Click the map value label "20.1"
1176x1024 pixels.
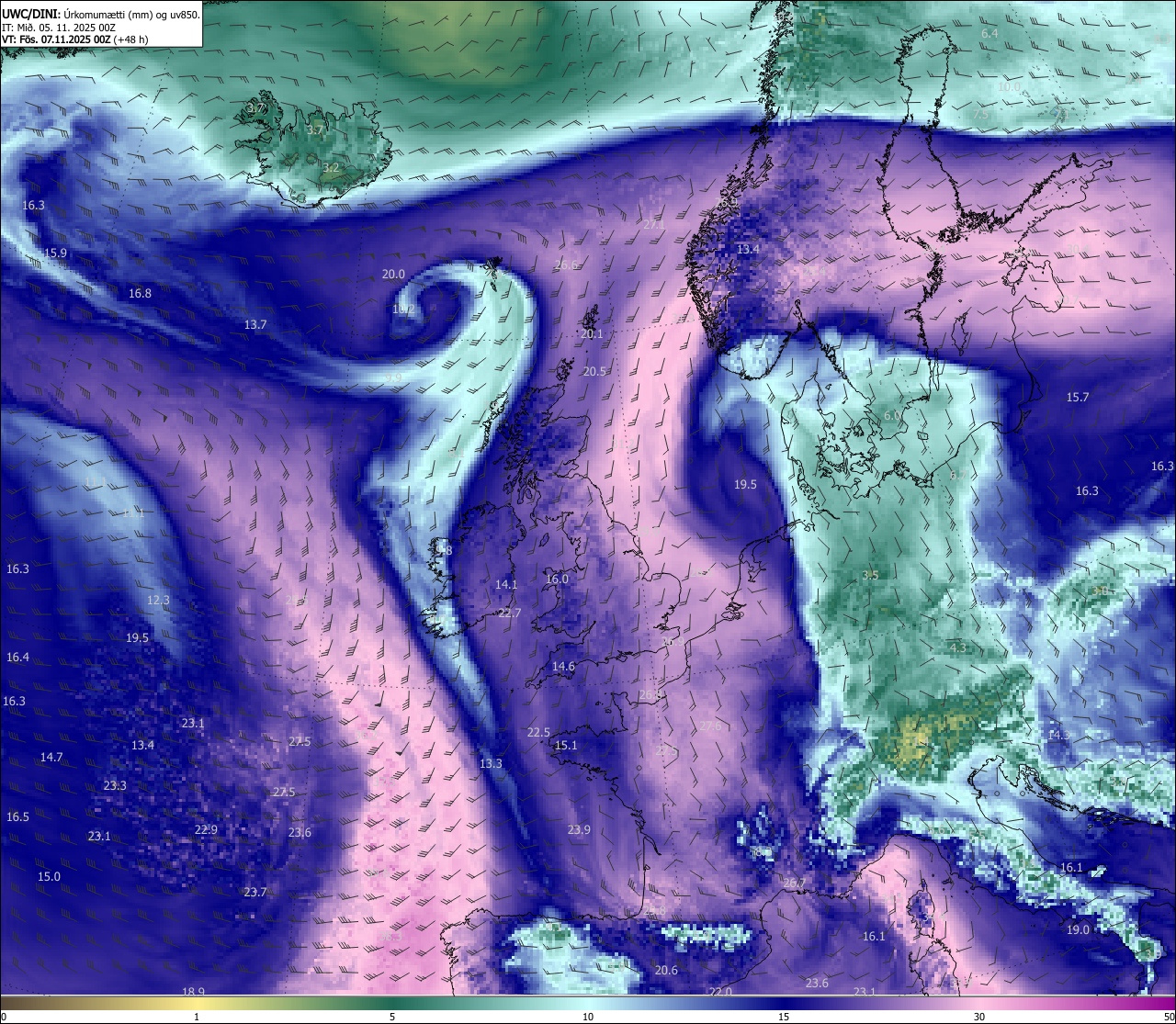592,334
